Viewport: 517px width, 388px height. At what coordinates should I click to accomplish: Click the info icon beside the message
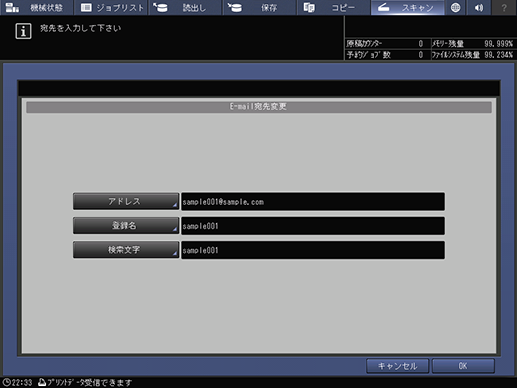pos(23,31)
